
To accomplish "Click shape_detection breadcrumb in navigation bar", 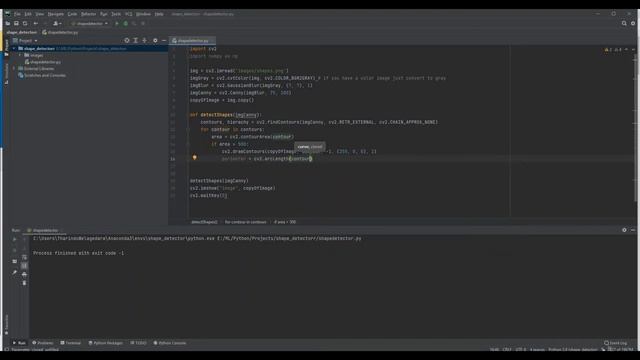I will click(x=22, y=32).
